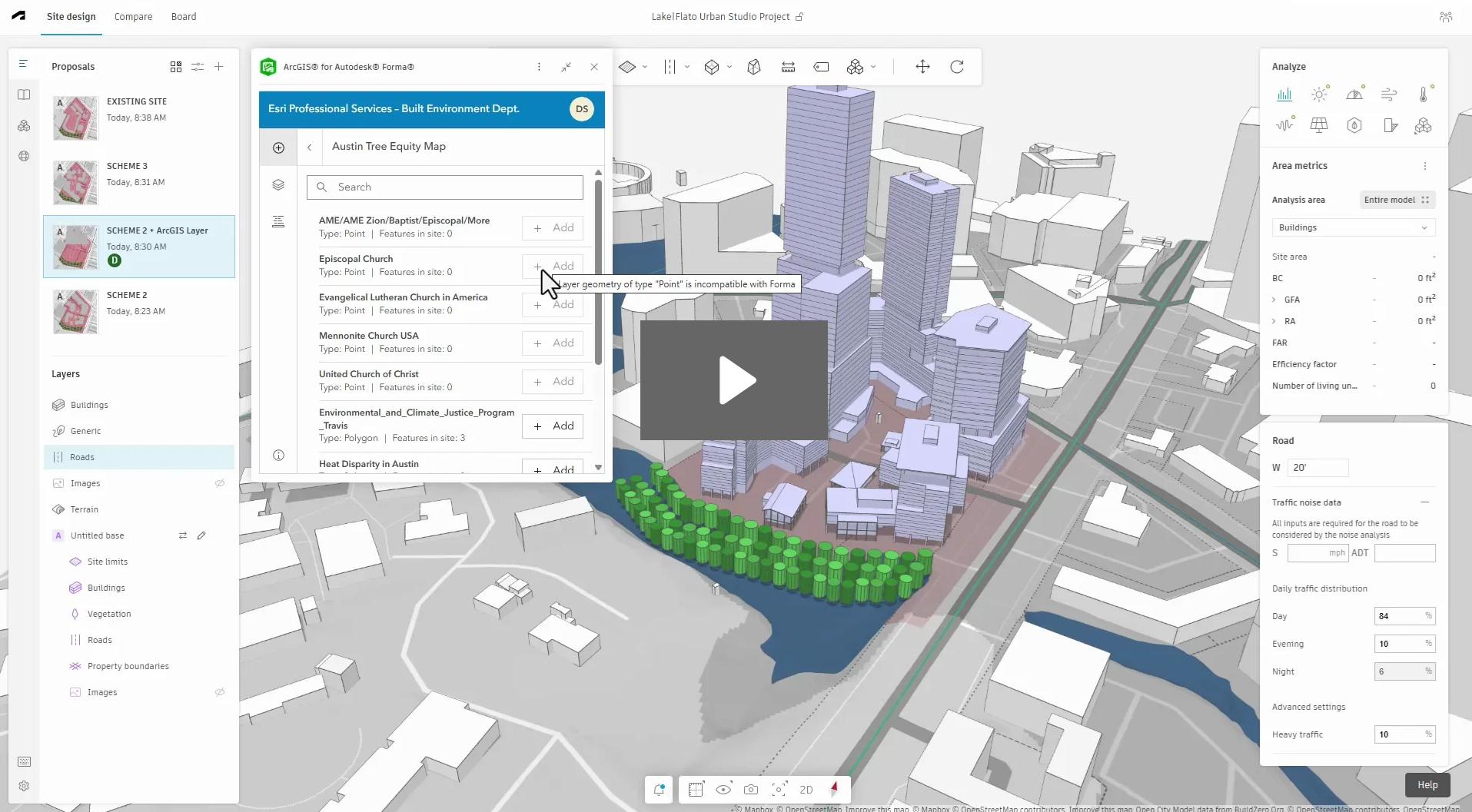Switch to the Compare tab
Viewport: 1472px width, 812px height.
133,17
